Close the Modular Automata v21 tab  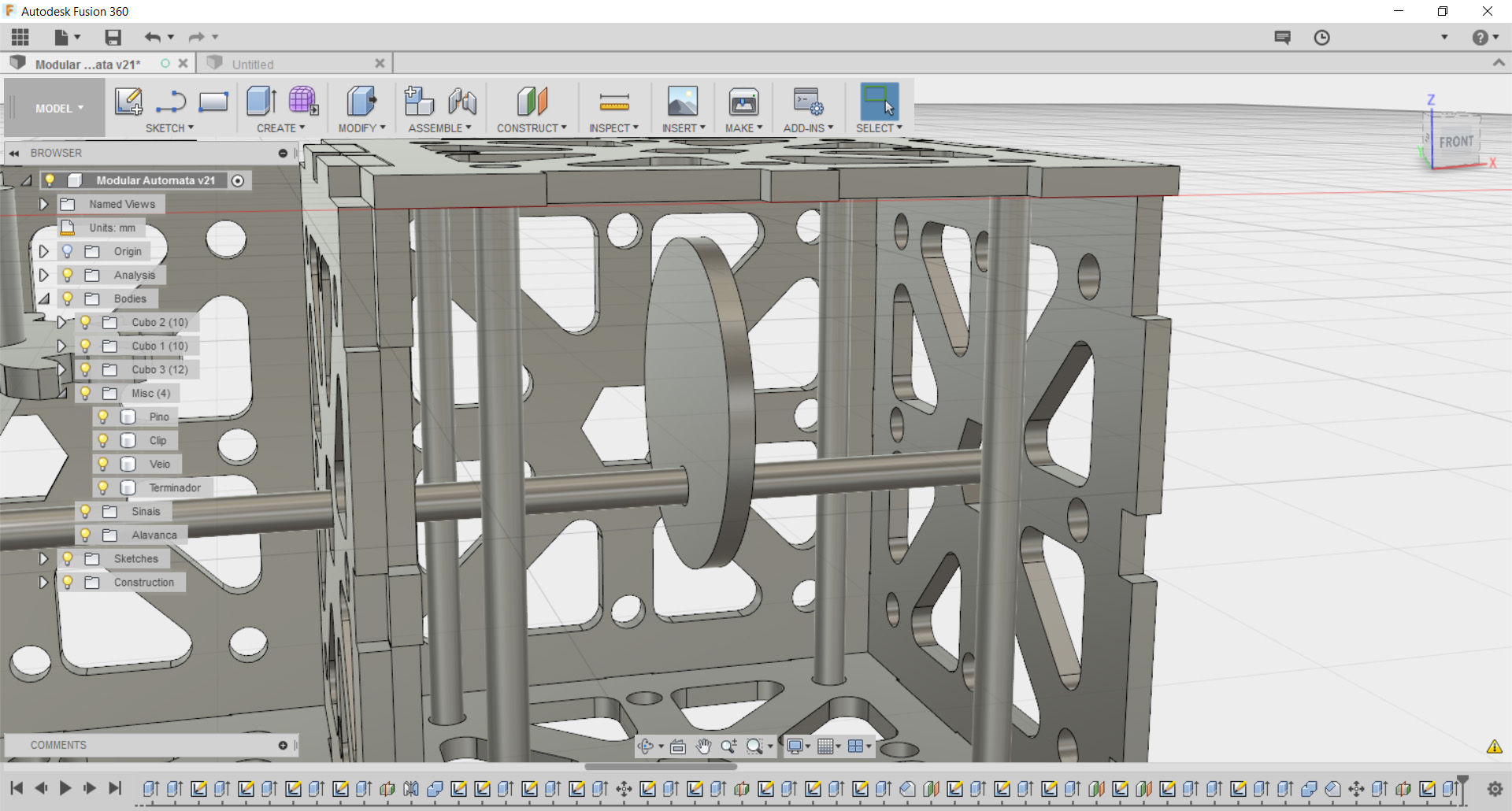pyautogui.click(x=183, y=64)
